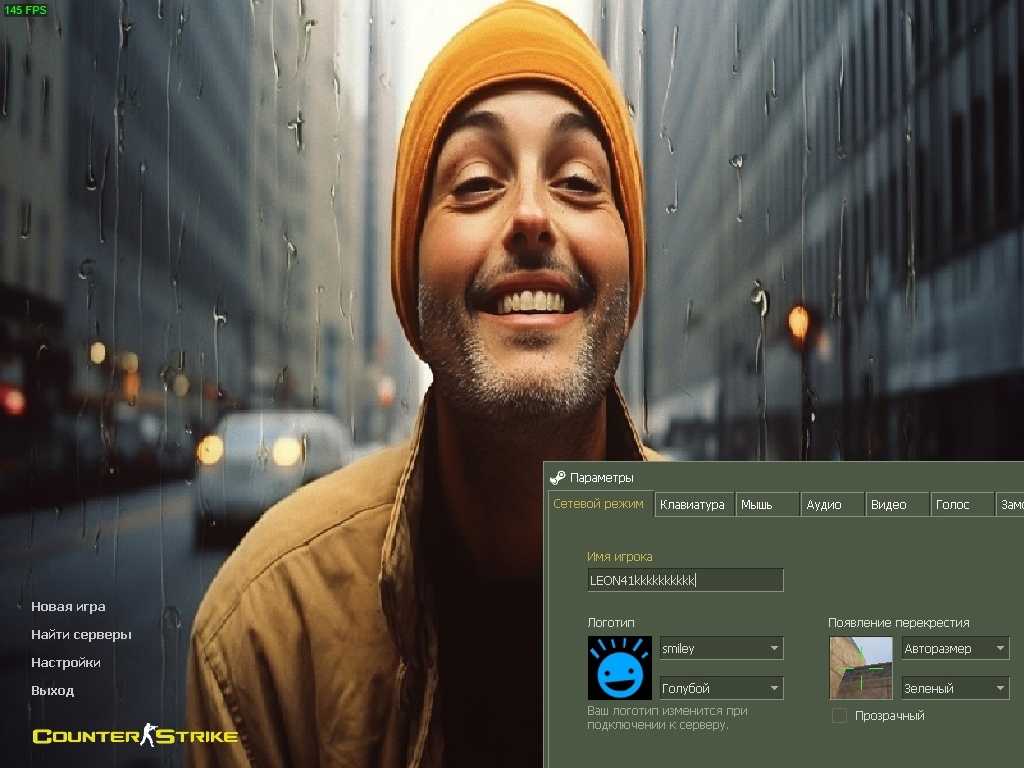Expand the Голубой logo color dropdown
The image size is (1024, 768).
point(720,688)
